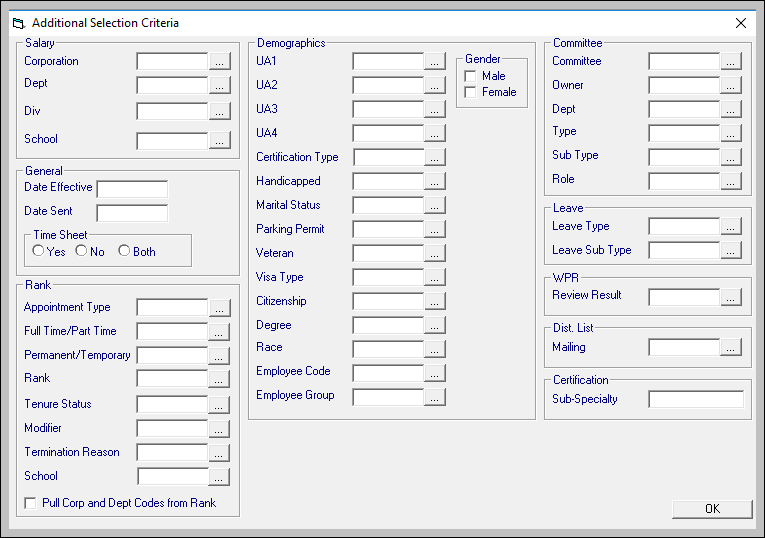The image size is (765, 538).
Task: Open Veteran lookup ellipsis button
Action: [435, 253]
